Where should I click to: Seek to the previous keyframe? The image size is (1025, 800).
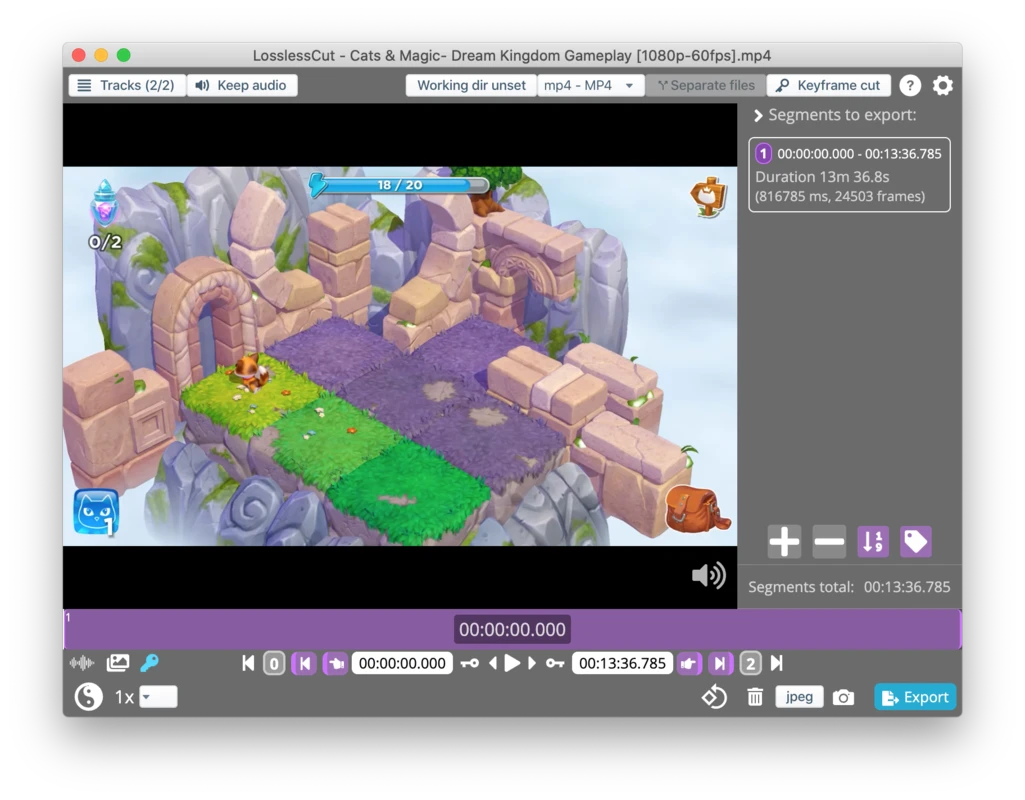[x=469, y=663]
